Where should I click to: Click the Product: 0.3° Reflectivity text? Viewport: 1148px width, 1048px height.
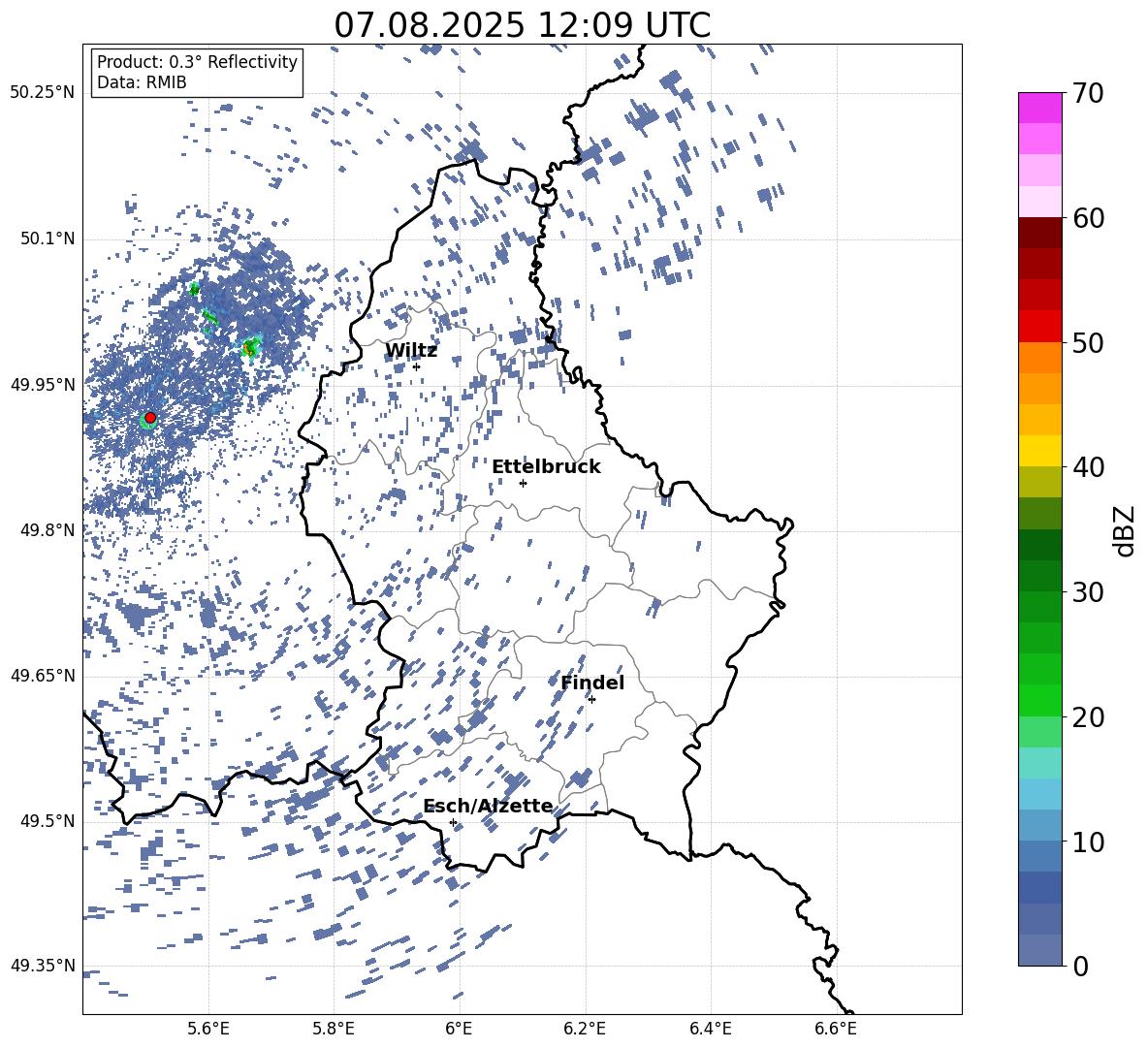coord(197,62)
